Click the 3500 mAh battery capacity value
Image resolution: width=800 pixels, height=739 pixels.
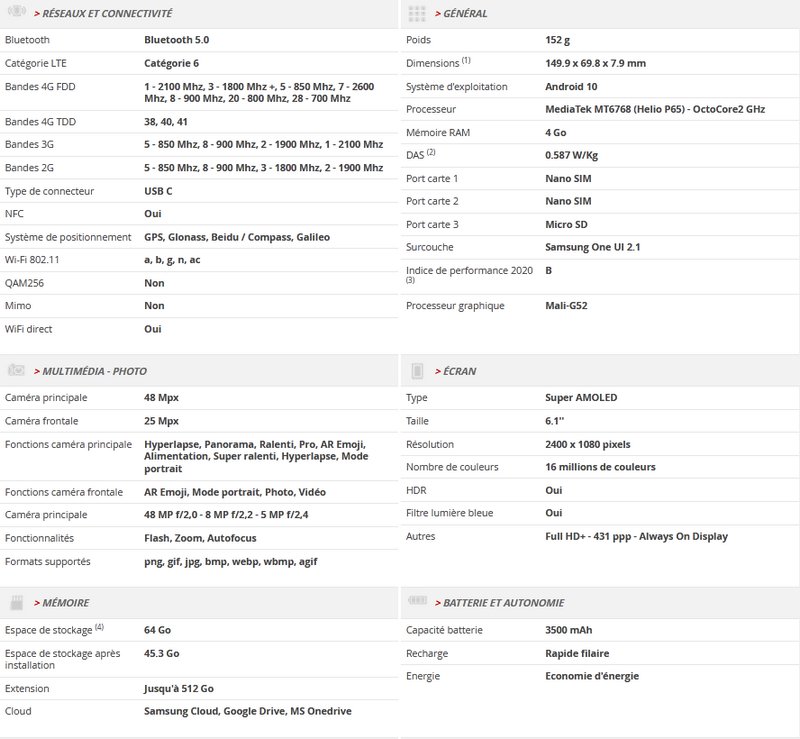[x=571, y=630]
